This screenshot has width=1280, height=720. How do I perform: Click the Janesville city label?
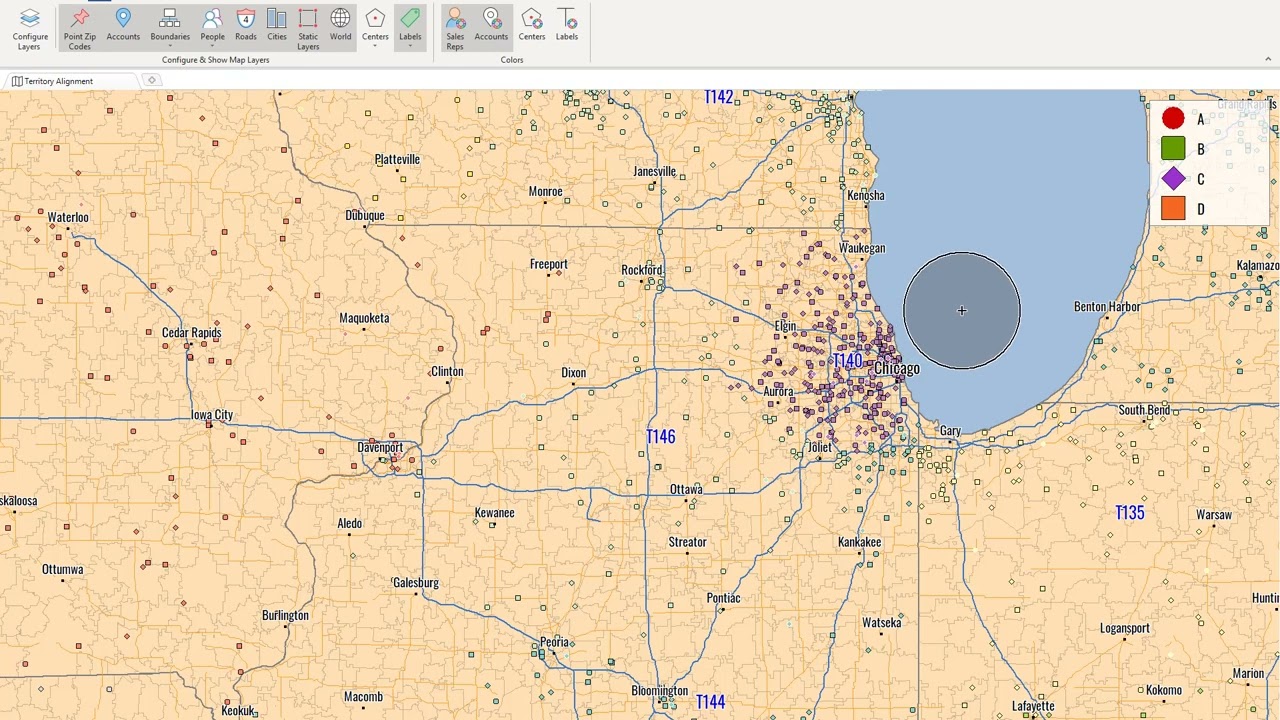[x=654, y=171]
